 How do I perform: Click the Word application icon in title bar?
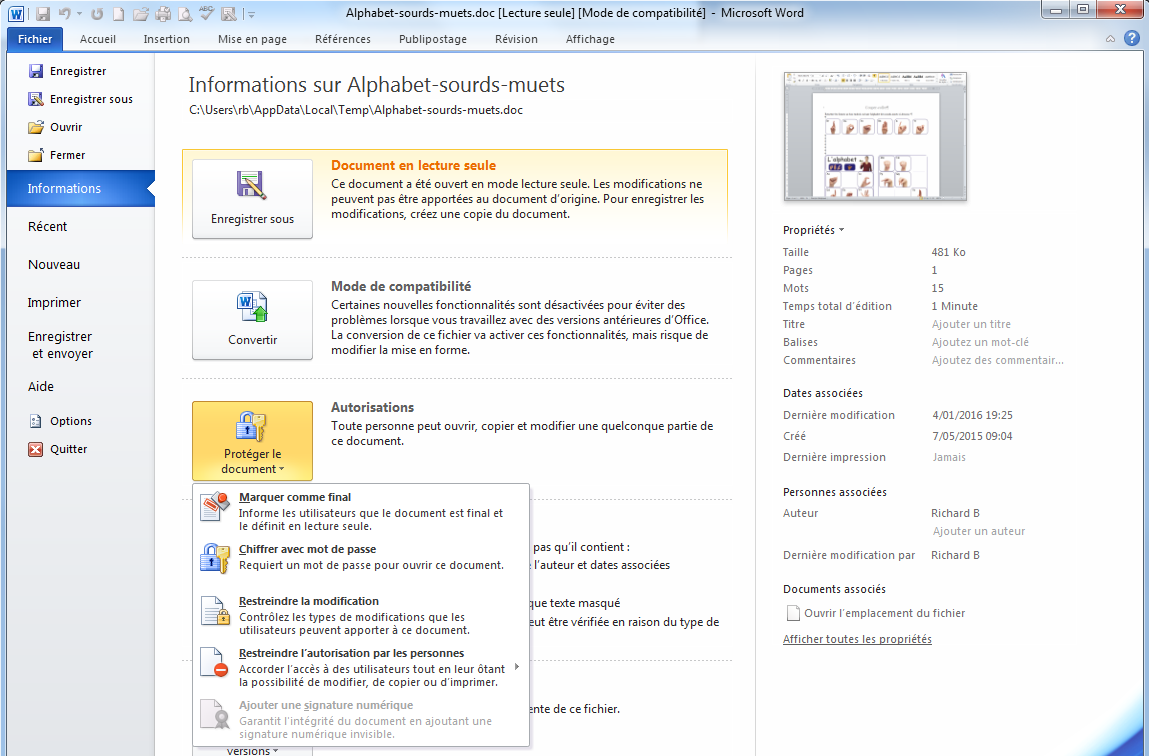[16, 13]
